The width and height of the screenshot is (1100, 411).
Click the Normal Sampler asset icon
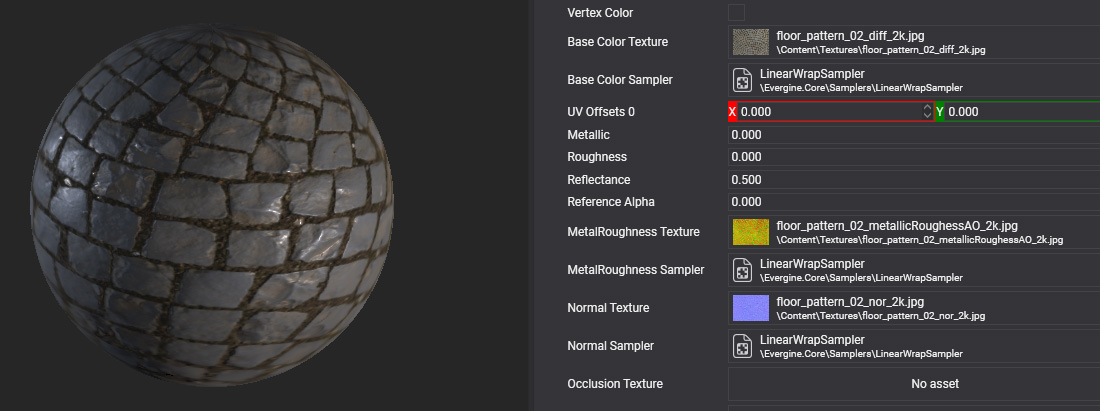(743, 346)
